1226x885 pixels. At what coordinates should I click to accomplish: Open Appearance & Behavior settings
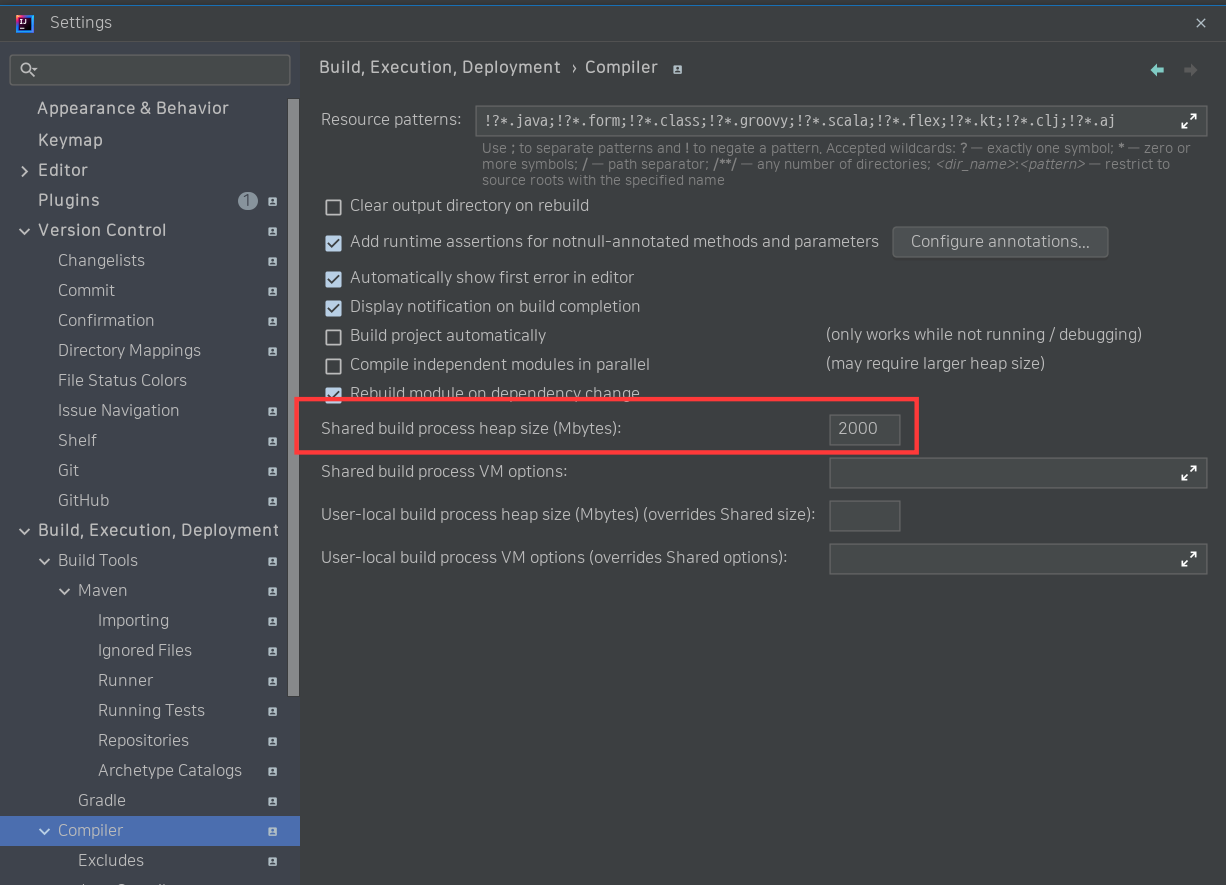(133, 108)
